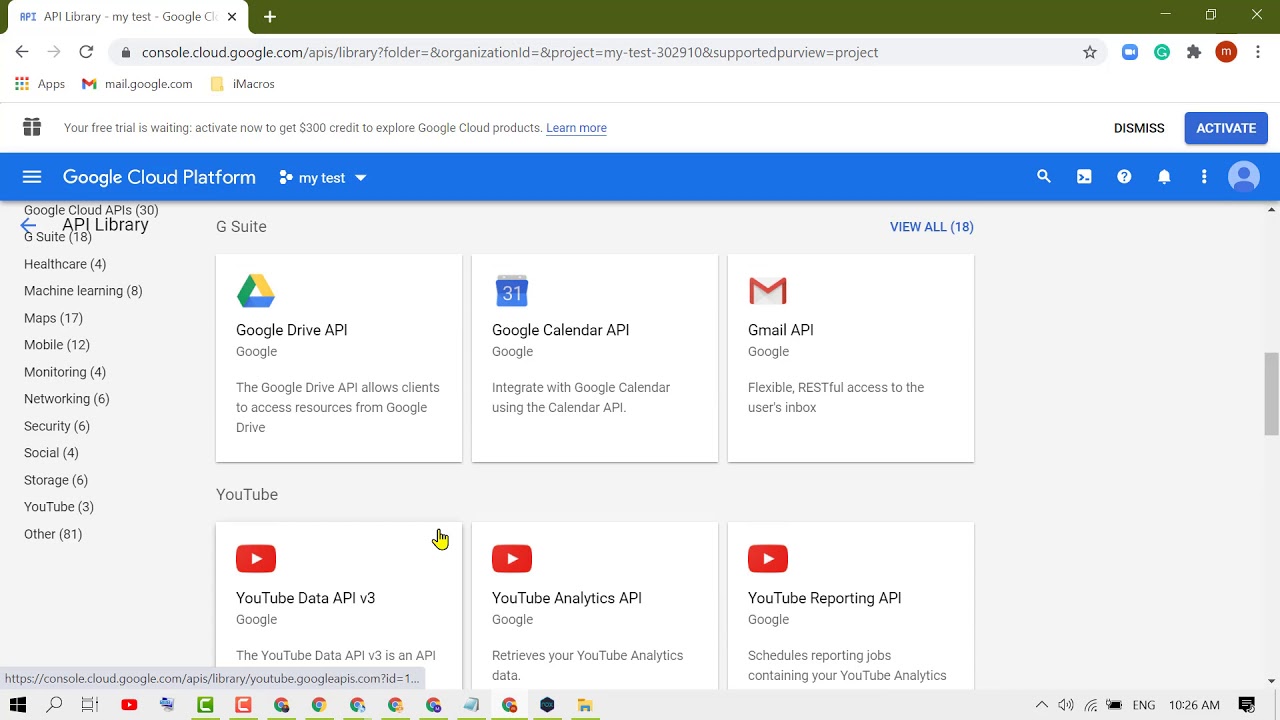1280x720 pixels.
Task: Show hidden system tray icons chevron
Action: (x=1041, y=705)
